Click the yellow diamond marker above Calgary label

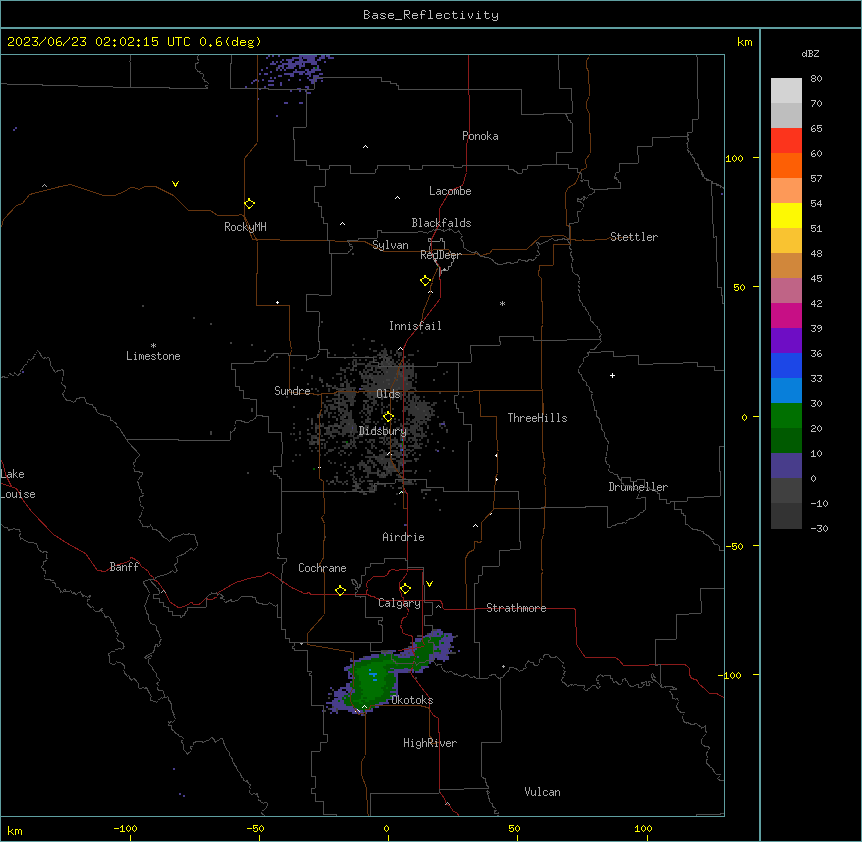(x=405, y=589)
